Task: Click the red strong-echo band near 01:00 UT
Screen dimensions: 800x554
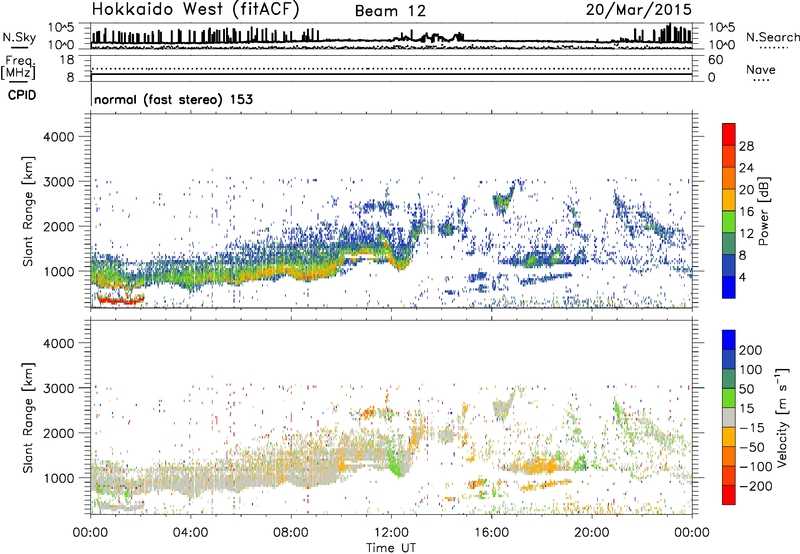Action: (x=121, y=300)
